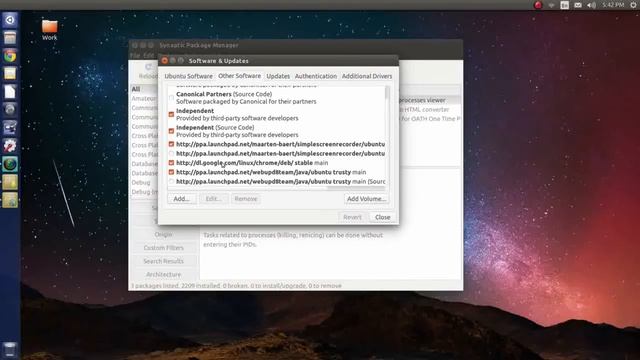Click the Synaptic status bar packages text
This screenshot has width=640, height=360.
click(236, 286)
